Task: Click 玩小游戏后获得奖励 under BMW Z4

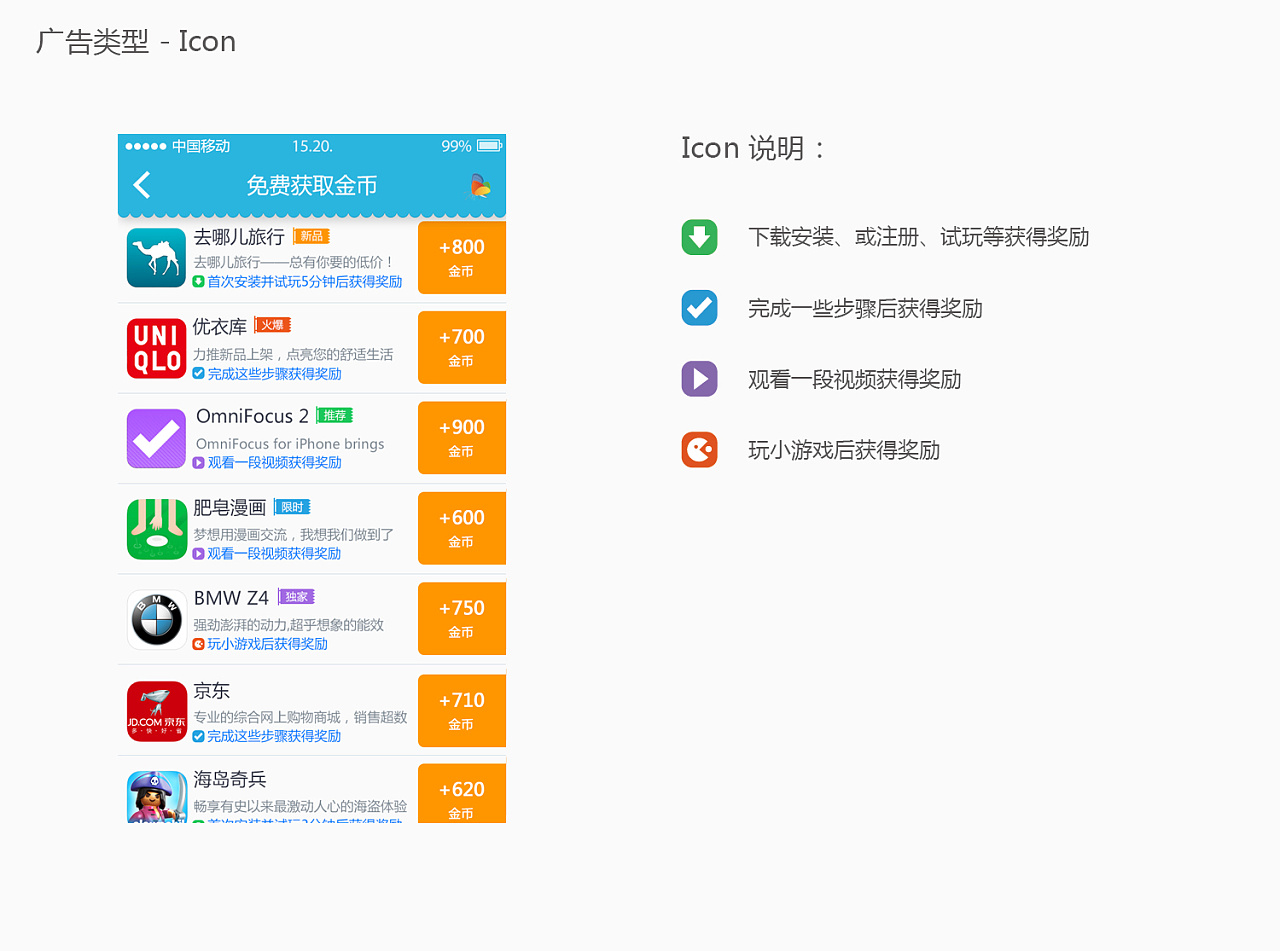Action: (270, 643)
